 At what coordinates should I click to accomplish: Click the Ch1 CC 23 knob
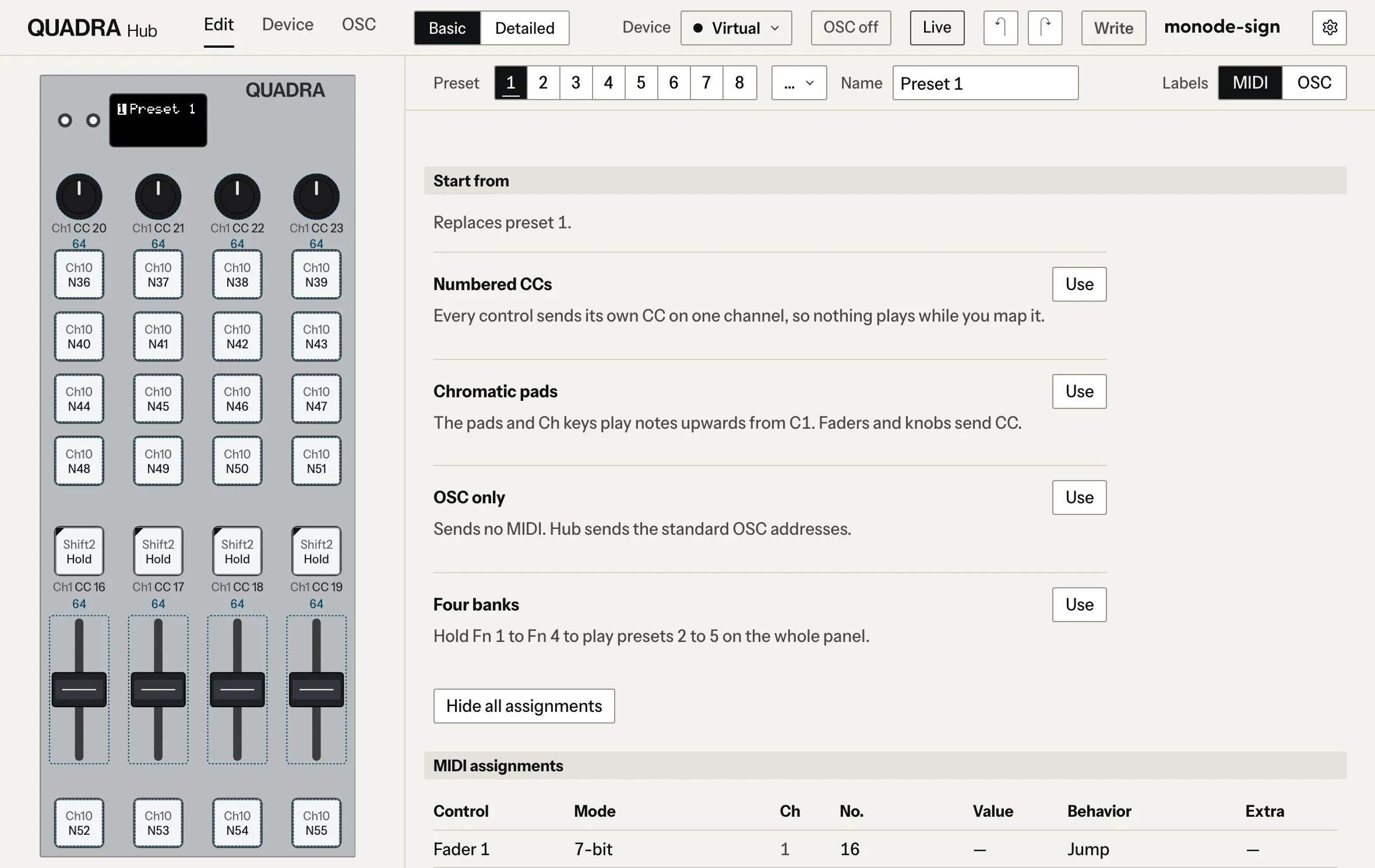click(316, 196)
